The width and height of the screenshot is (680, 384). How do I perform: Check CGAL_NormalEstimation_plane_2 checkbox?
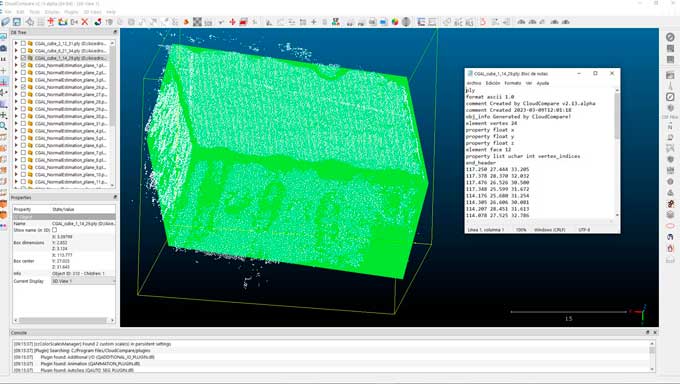pos(23,72)
